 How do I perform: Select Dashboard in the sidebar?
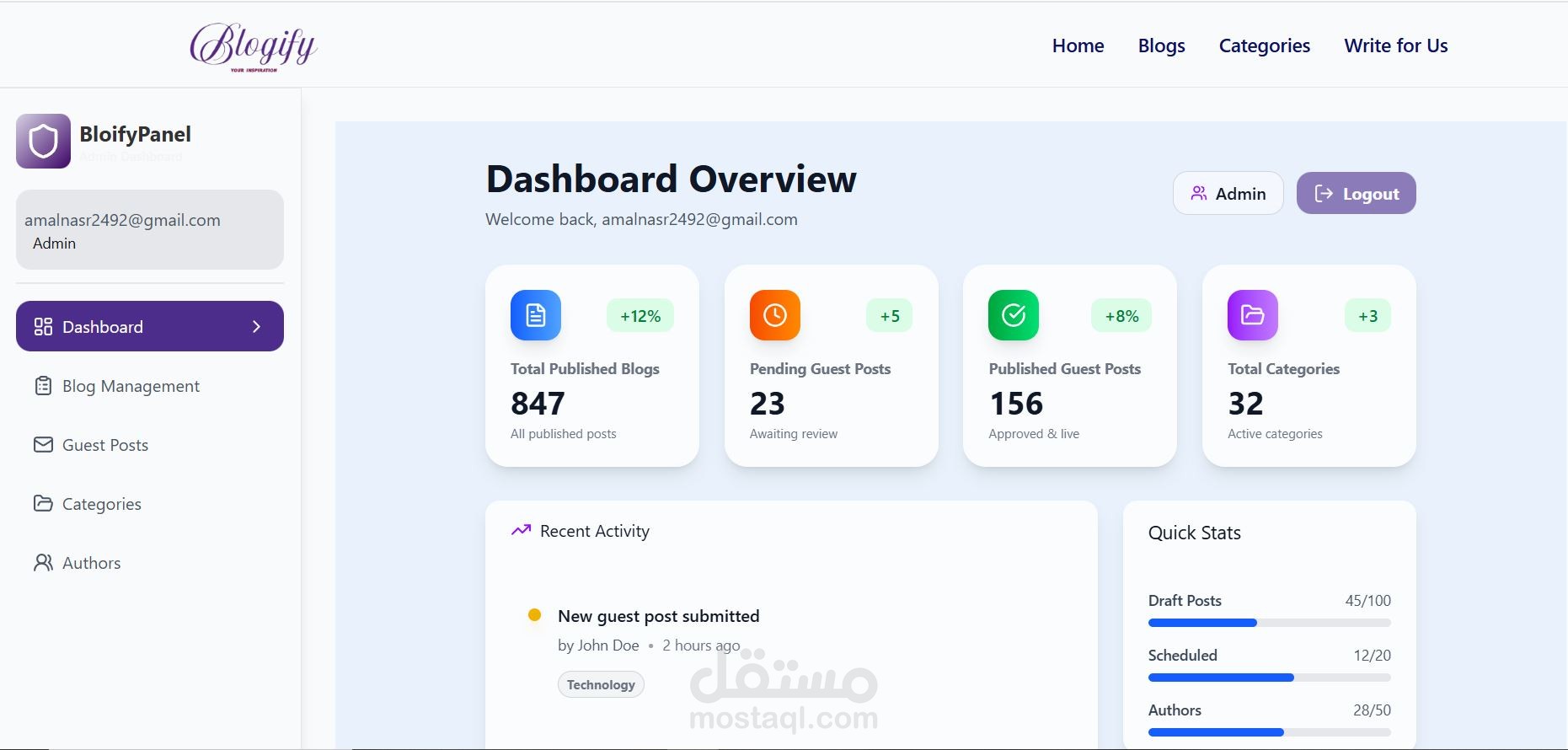150,326
